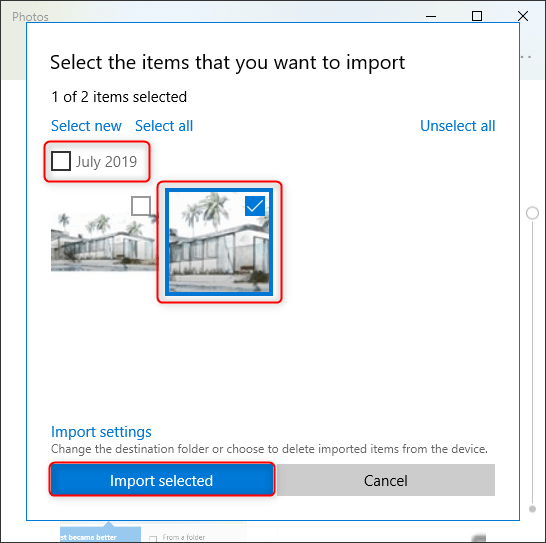Click Unselect all link

coord(457,126)
